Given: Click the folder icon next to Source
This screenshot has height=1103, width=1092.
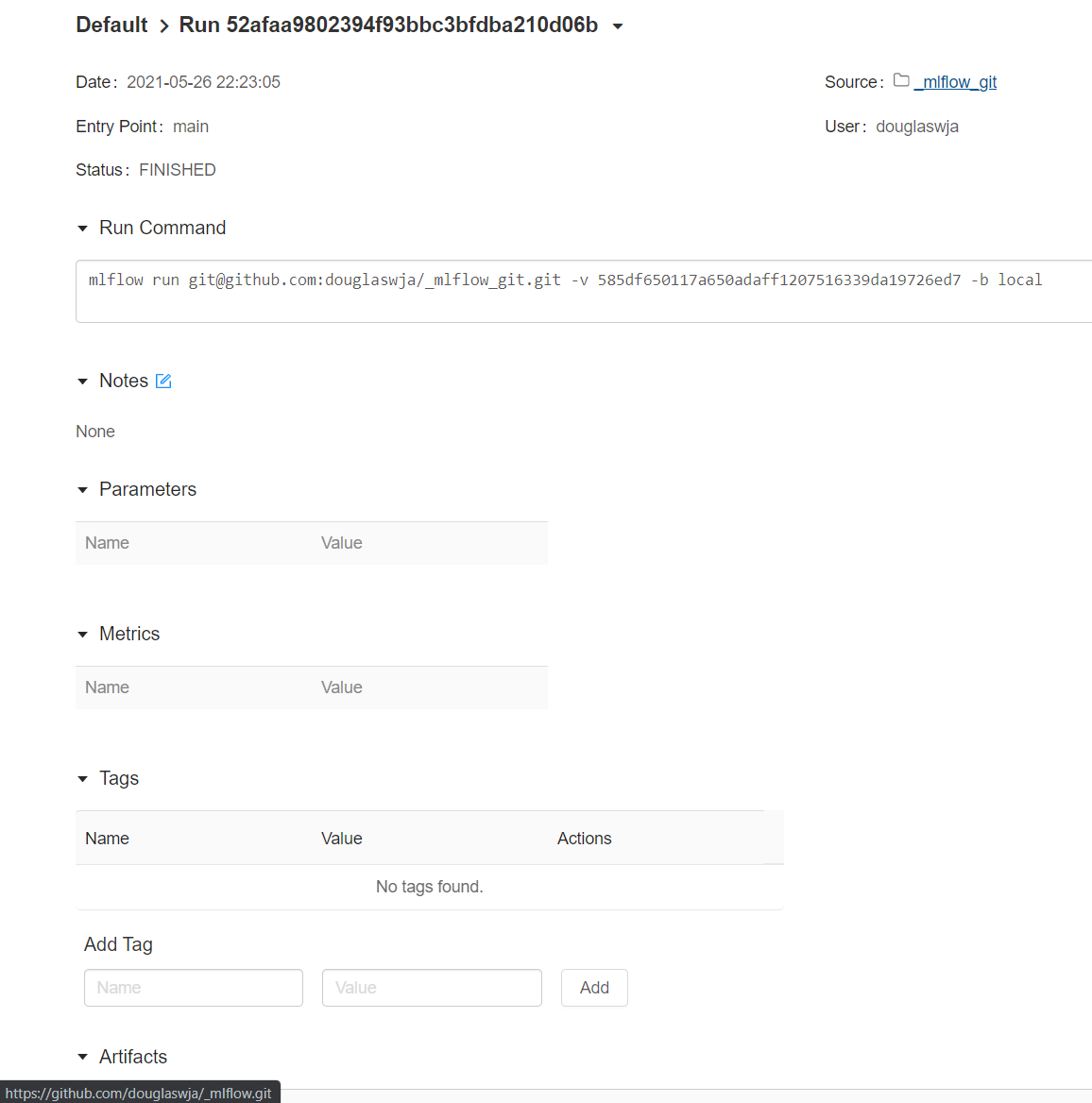Looking at the screenshot, I should [900, 81].
